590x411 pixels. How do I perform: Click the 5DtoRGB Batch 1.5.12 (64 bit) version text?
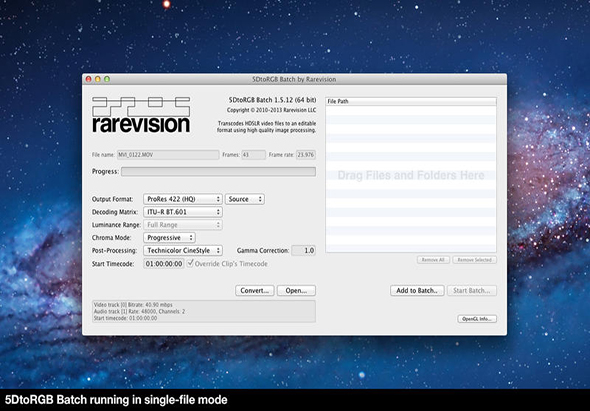click(272, 100)
